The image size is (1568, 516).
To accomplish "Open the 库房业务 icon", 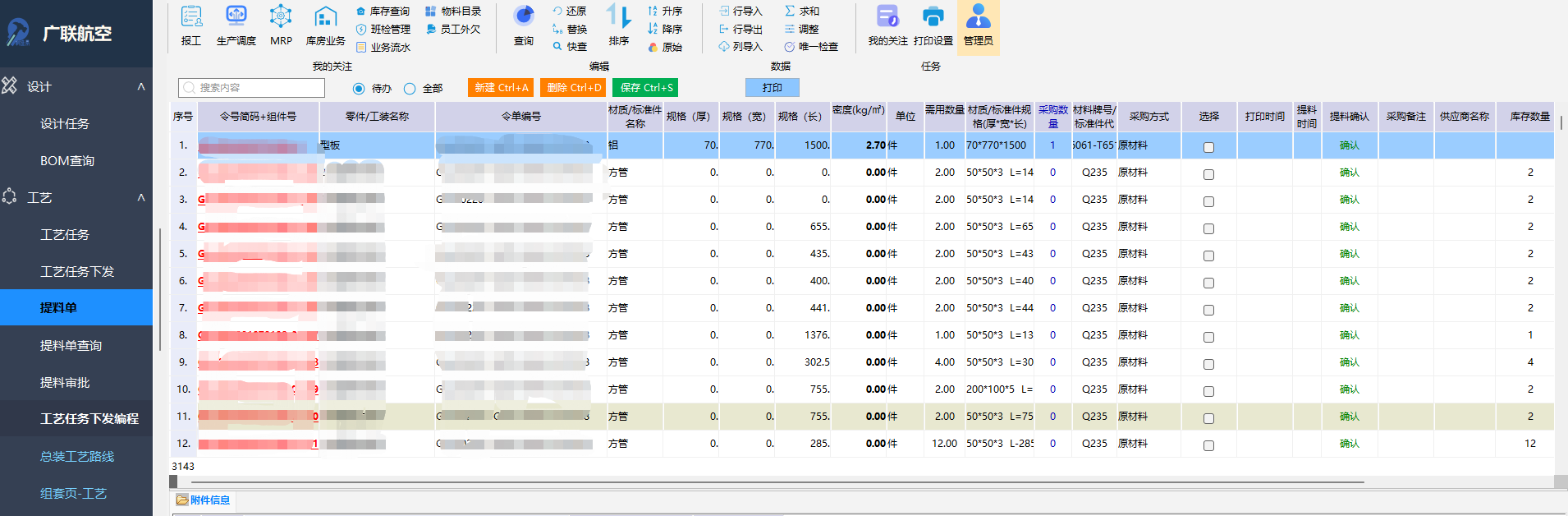I will [x=325, y=25].
